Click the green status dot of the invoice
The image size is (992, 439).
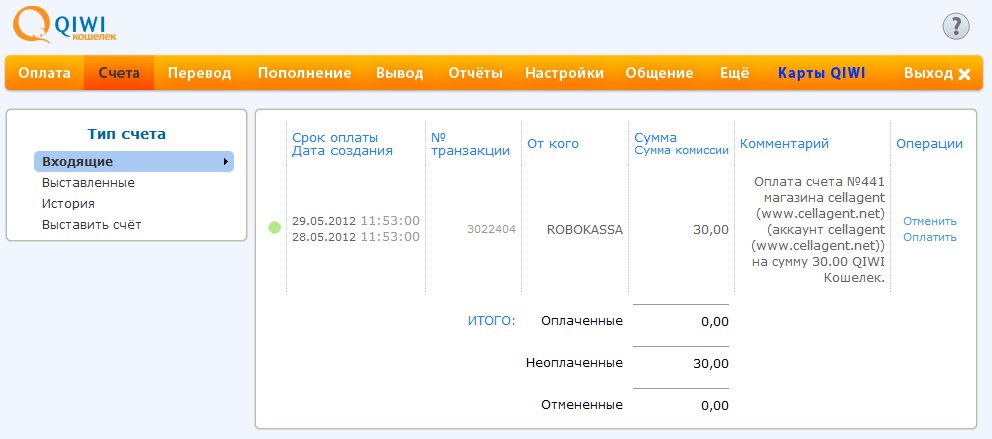pyautogui.click(x=275, y=228)
